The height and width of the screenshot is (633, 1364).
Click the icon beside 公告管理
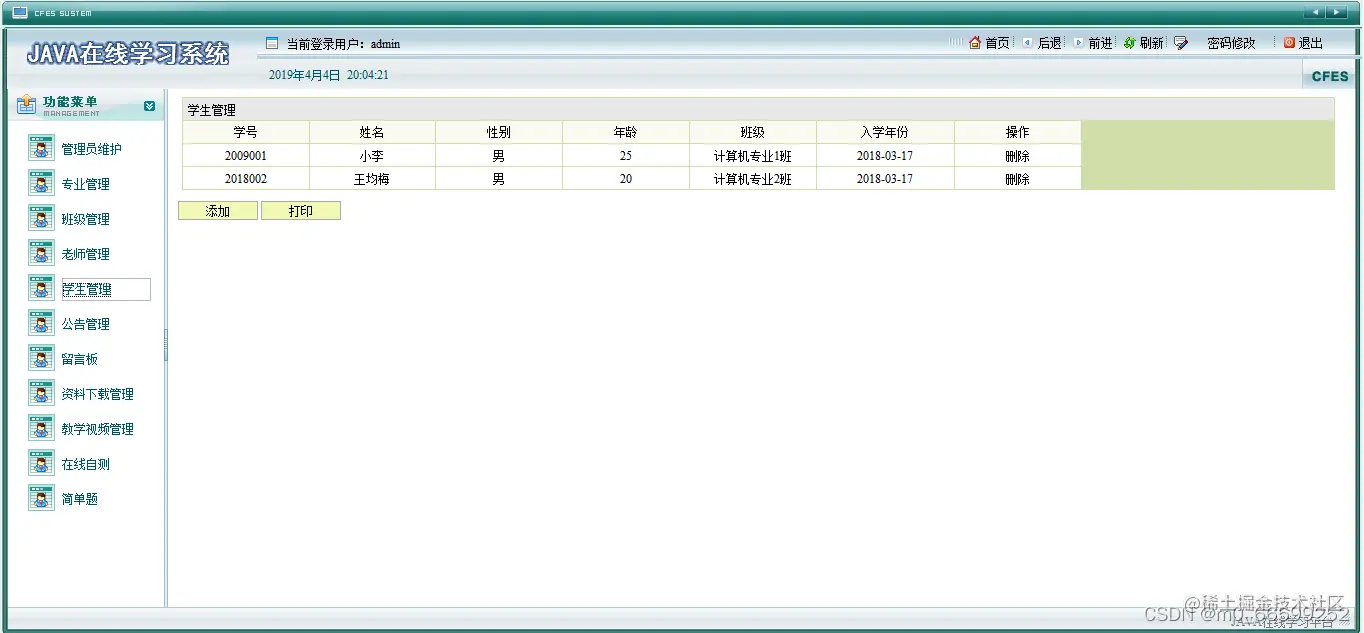tap(41, 324)
